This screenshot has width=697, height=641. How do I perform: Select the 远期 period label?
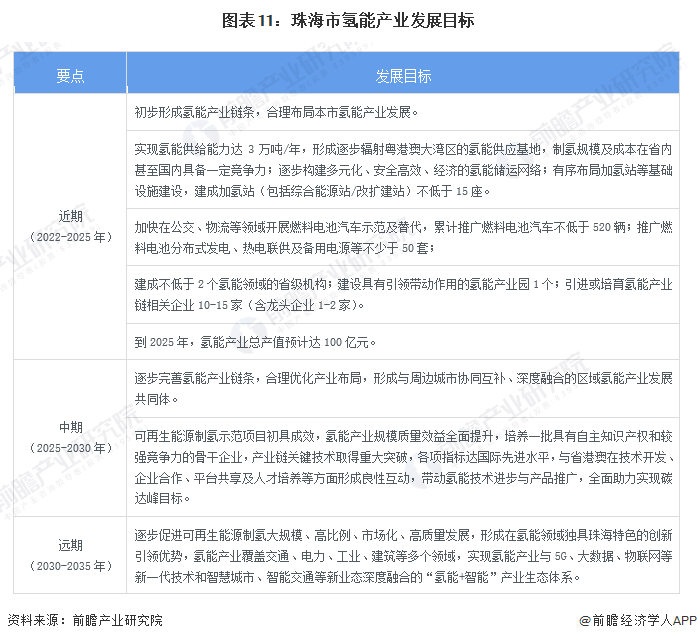click(70, 545)
